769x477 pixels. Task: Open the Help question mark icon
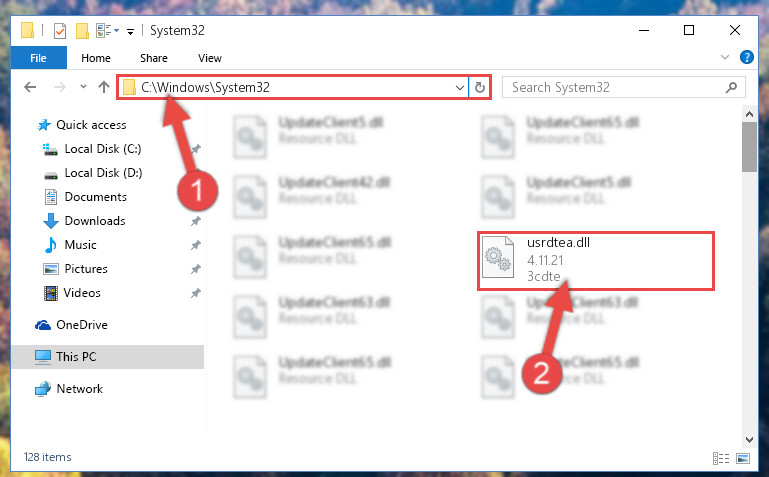point(746,57)
